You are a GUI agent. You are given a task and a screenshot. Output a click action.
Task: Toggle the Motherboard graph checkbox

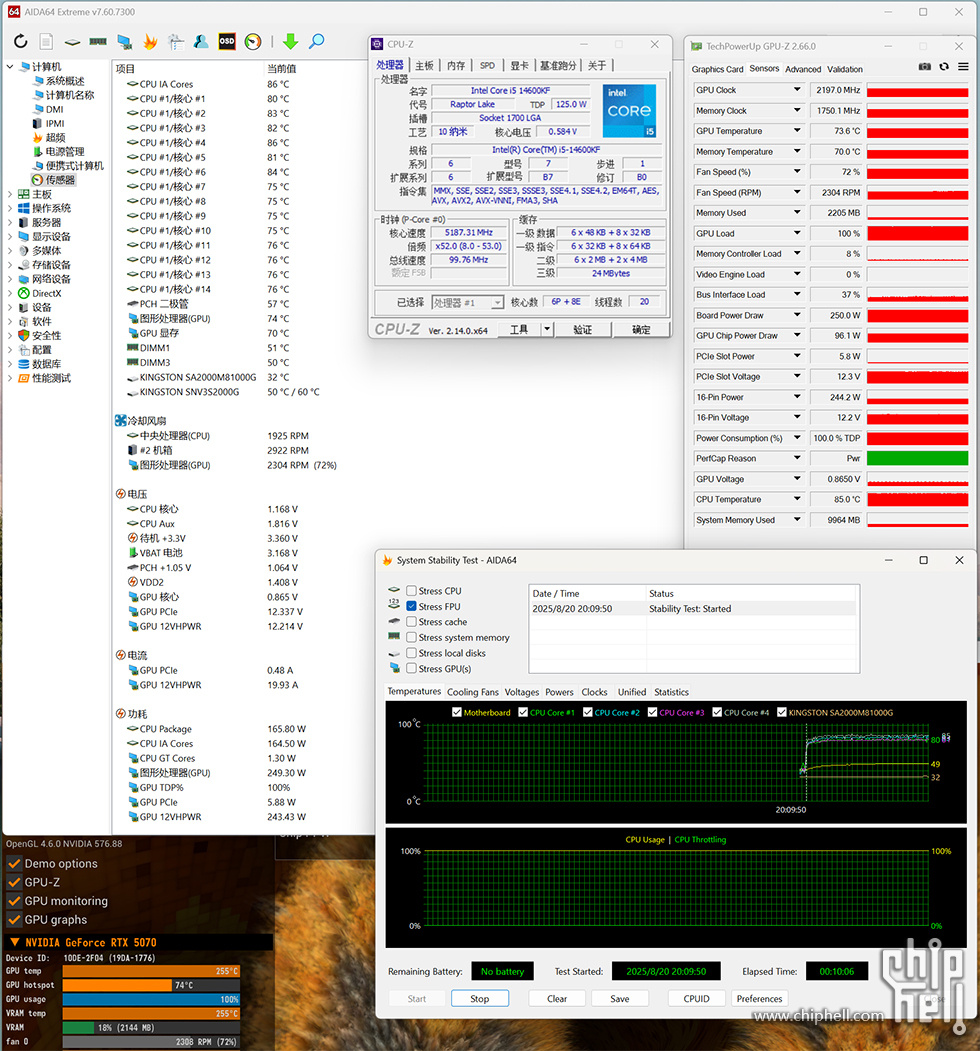[x=456, y=713]
